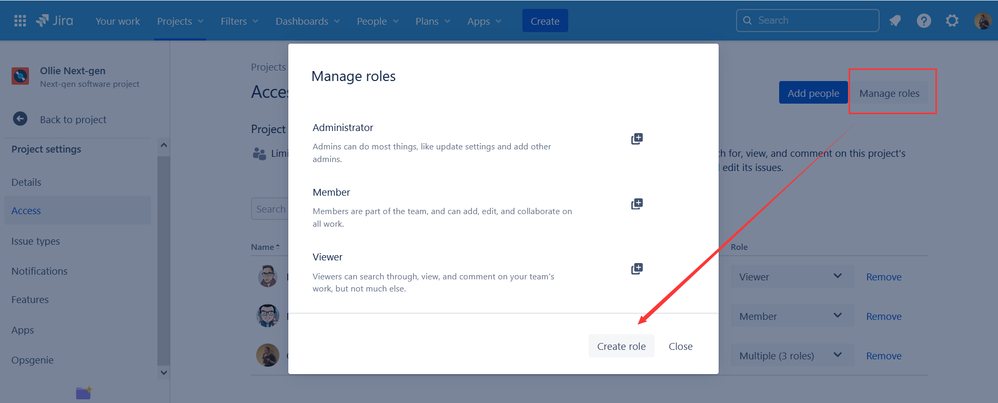Click the purple folder icon at sidebar bottom

(x=83, y=393)
